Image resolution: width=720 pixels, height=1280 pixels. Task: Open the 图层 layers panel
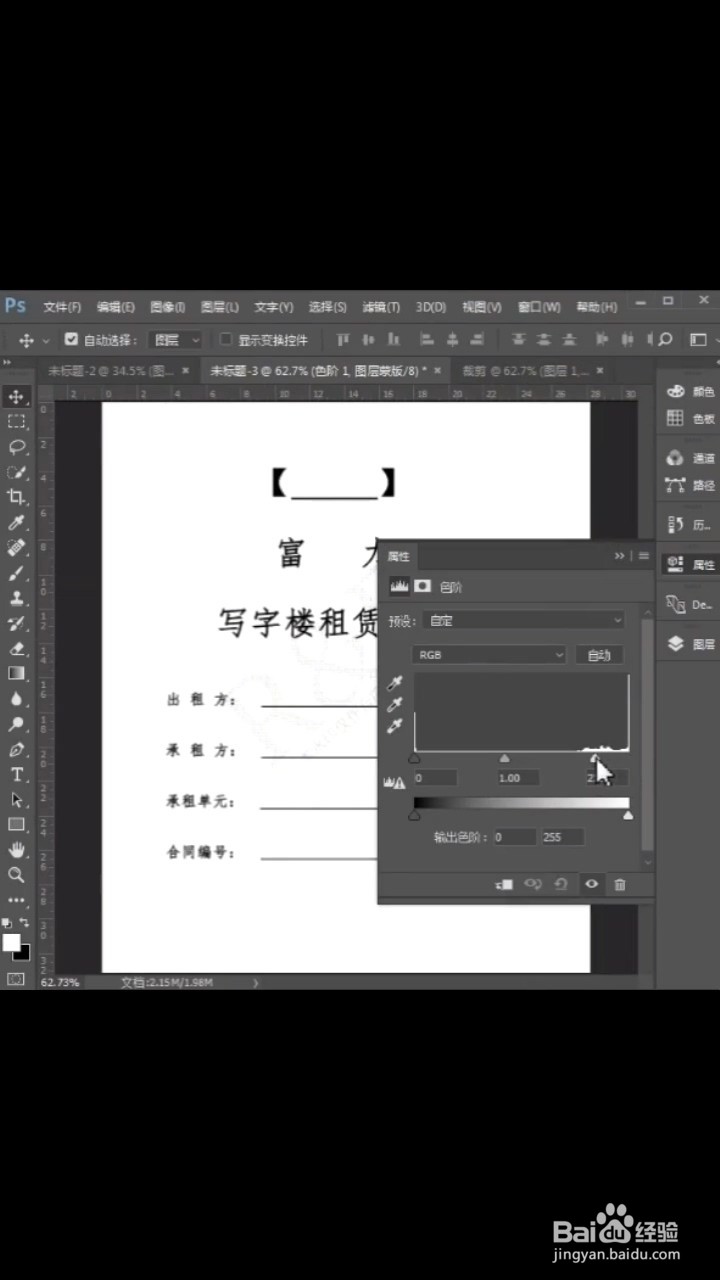(x=691, y=644)
